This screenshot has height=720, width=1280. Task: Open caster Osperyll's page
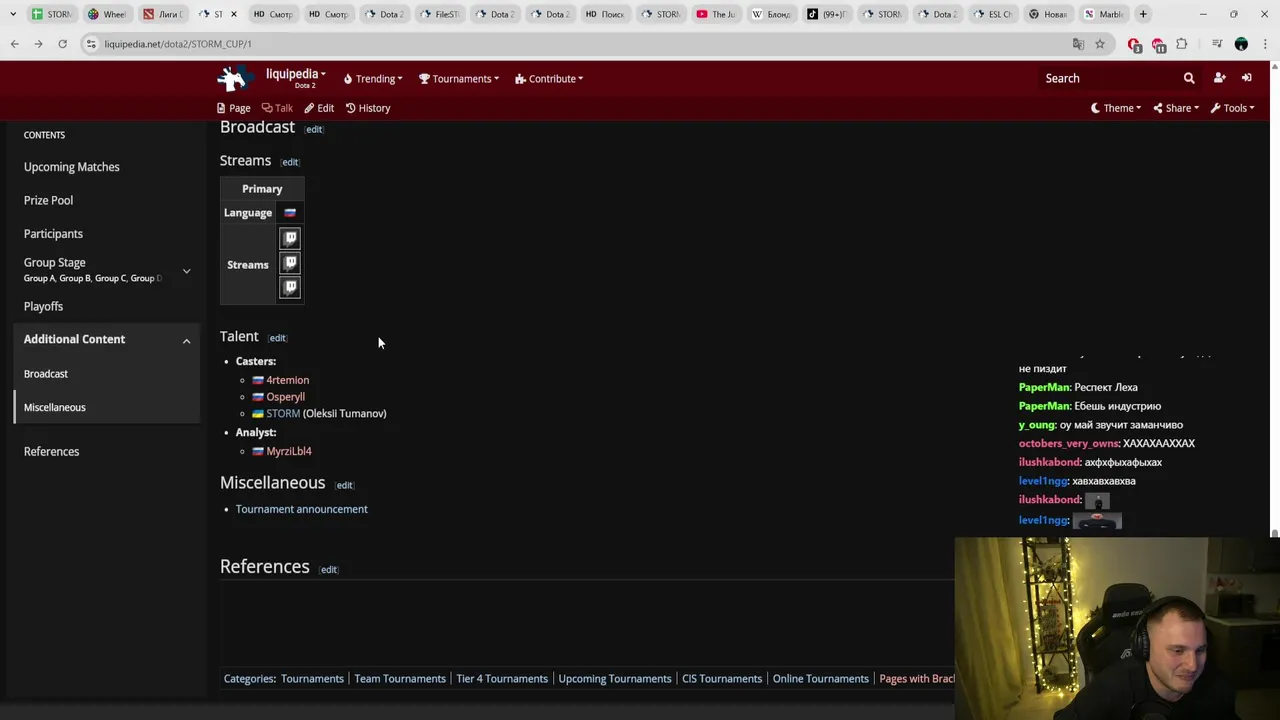[285, 397]
